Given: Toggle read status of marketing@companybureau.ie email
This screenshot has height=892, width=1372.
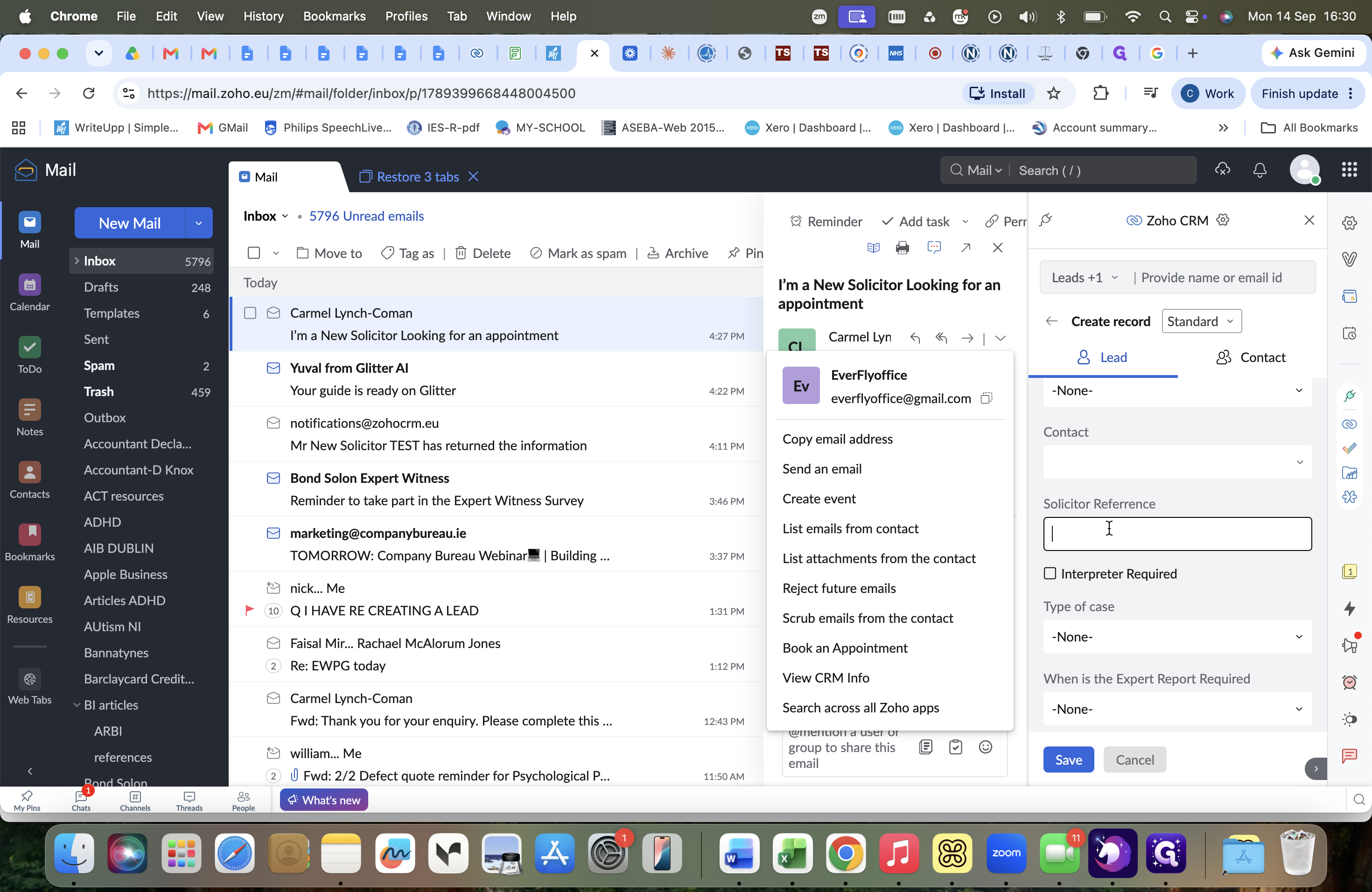Looking at the screenshot, I should click(x=273, y=534).
